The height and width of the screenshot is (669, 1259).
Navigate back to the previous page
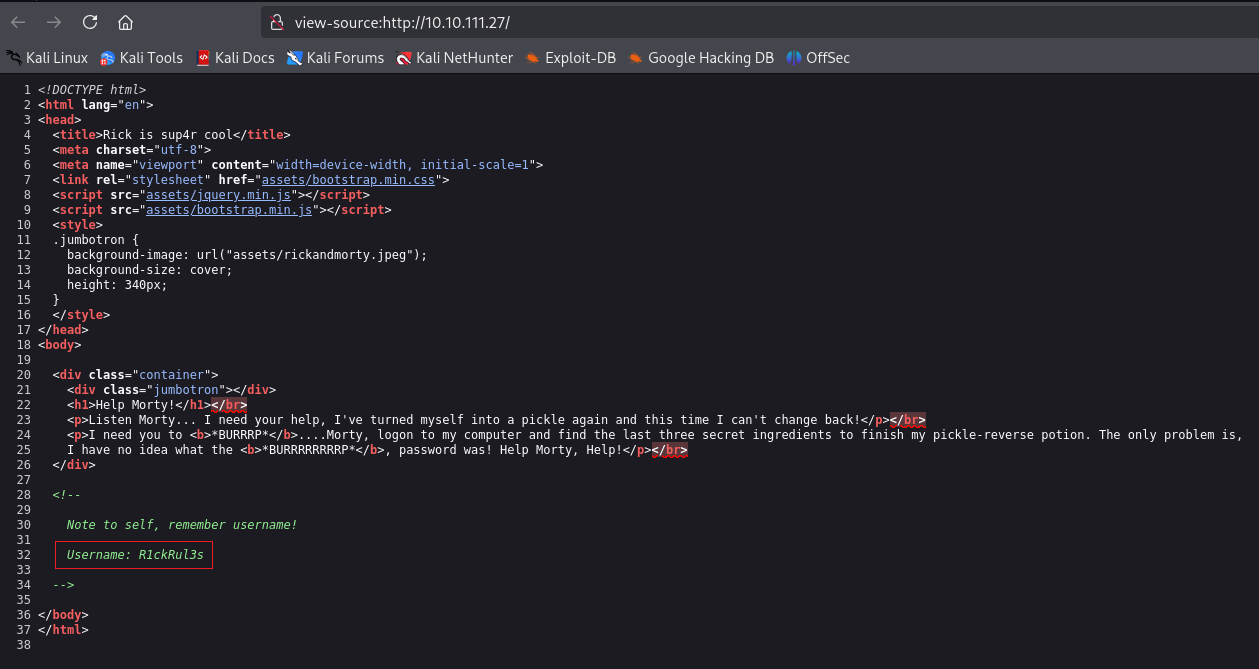tap(17, 21)
